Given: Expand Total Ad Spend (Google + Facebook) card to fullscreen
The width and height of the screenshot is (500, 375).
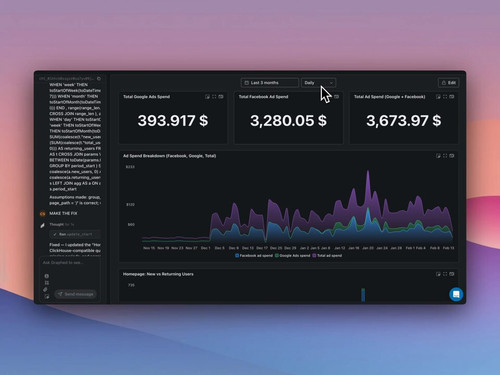Looking at the screenshot, I should [445, 97].
